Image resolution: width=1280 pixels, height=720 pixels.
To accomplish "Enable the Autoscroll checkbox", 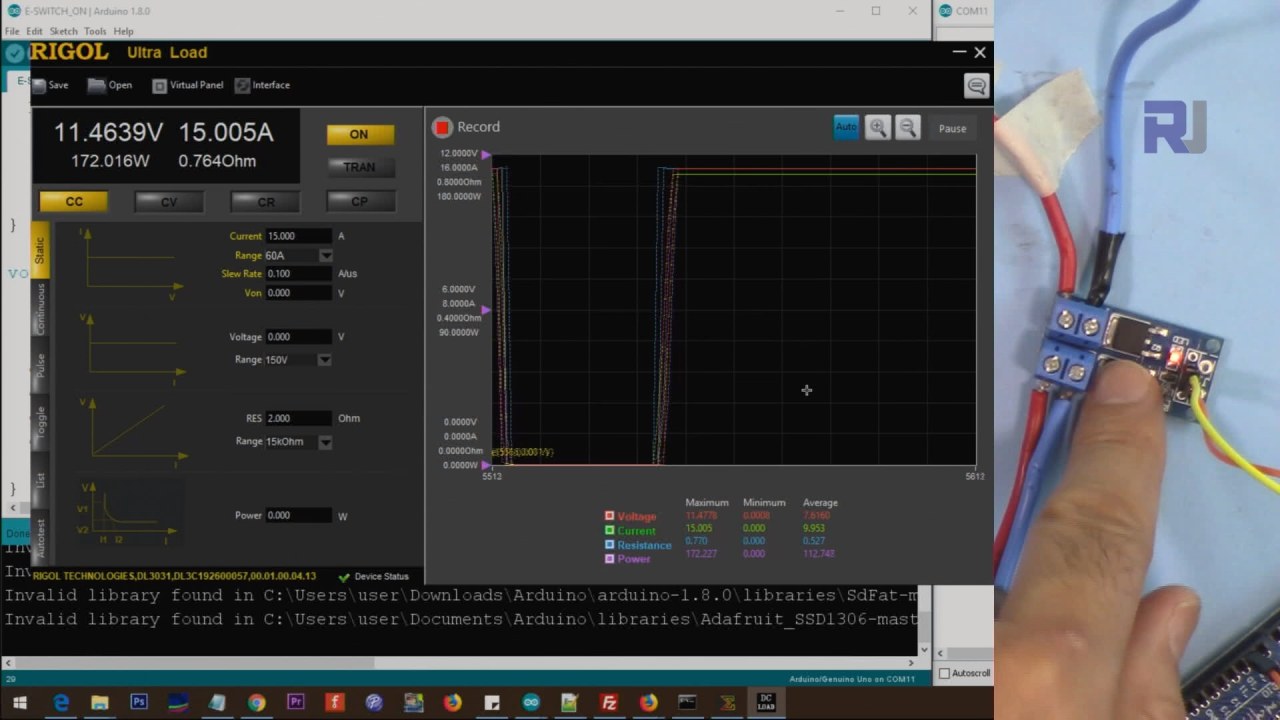I will pos(943,674).
